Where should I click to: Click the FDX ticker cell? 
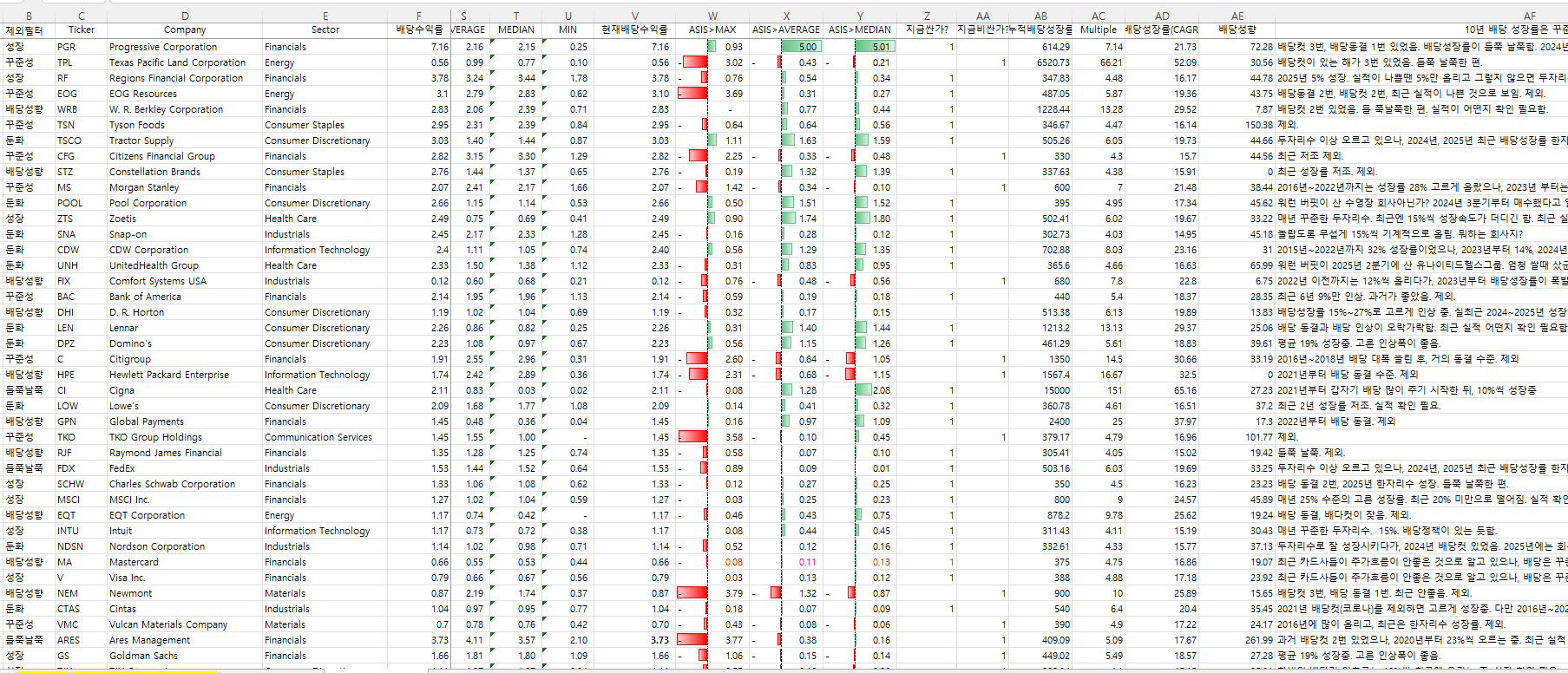[x=81, y=468]
